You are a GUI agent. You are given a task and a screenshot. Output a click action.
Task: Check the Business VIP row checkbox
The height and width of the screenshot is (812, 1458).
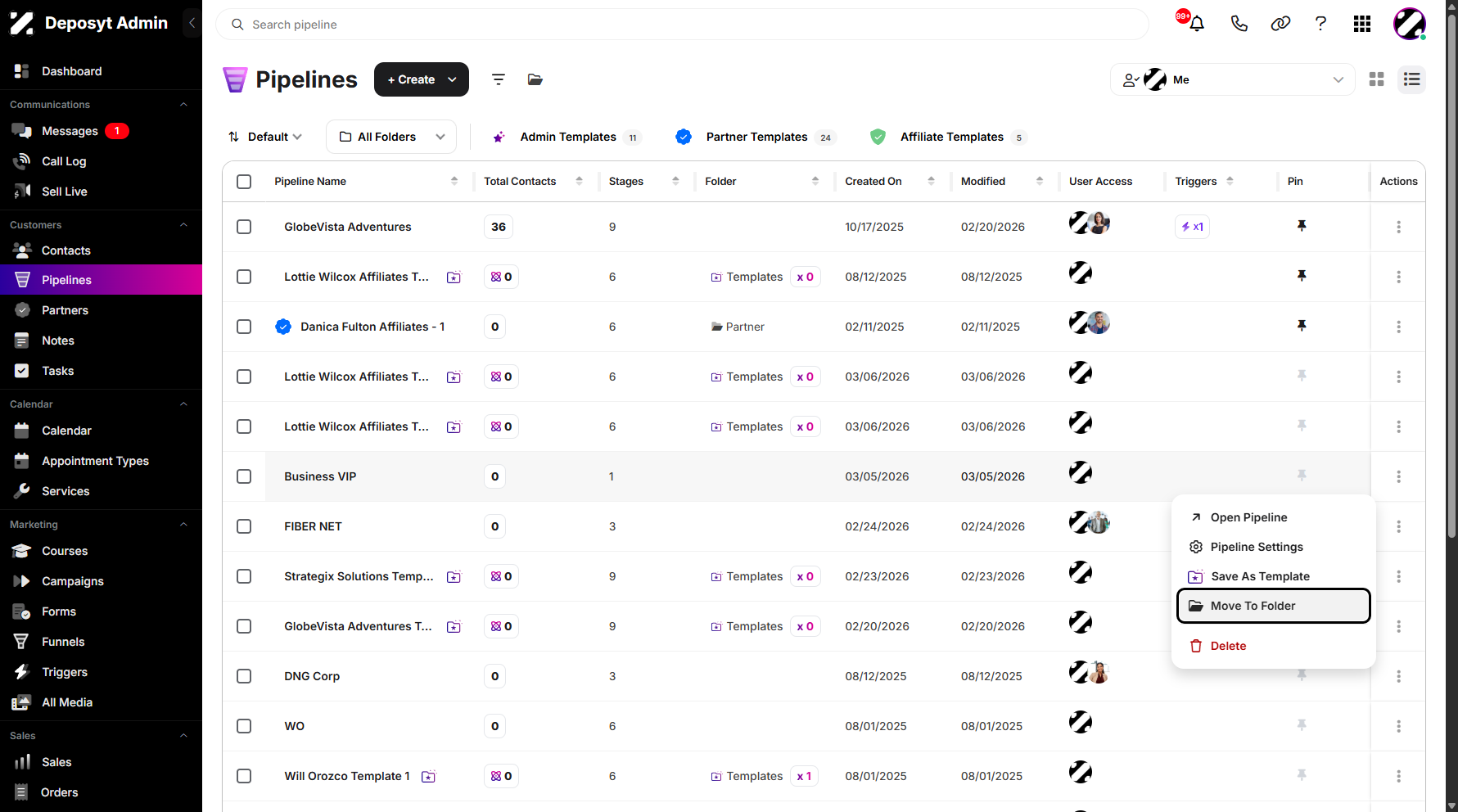click(x=244, y=476)
